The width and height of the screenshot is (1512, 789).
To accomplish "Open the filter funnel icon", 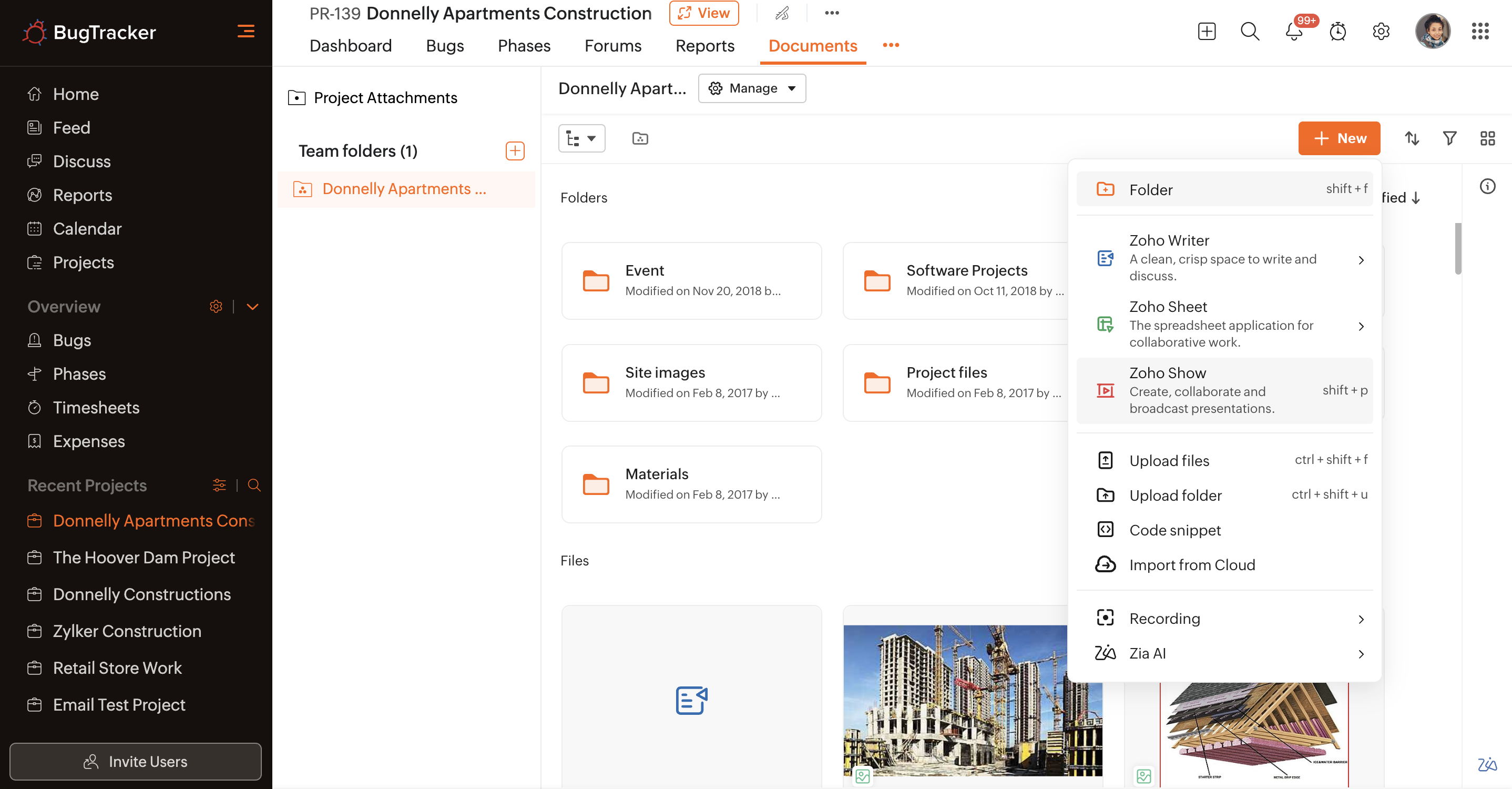I will (1449, 138).
